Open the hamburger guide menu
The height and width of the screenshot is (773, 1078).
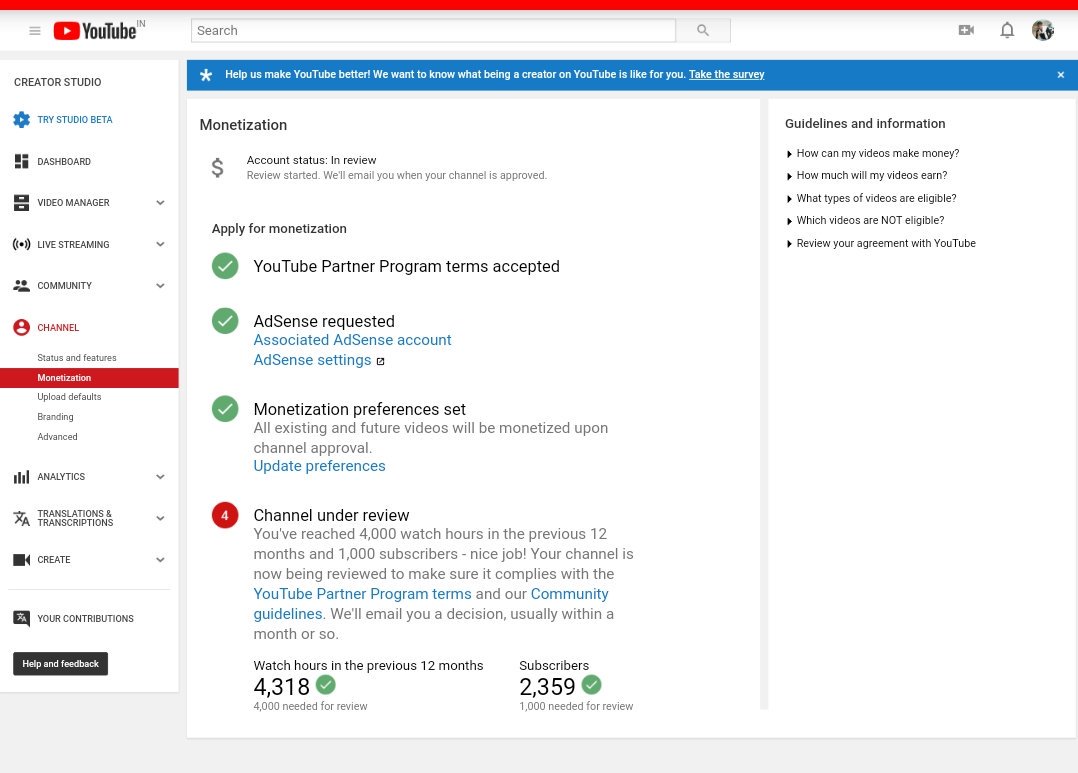34,31
